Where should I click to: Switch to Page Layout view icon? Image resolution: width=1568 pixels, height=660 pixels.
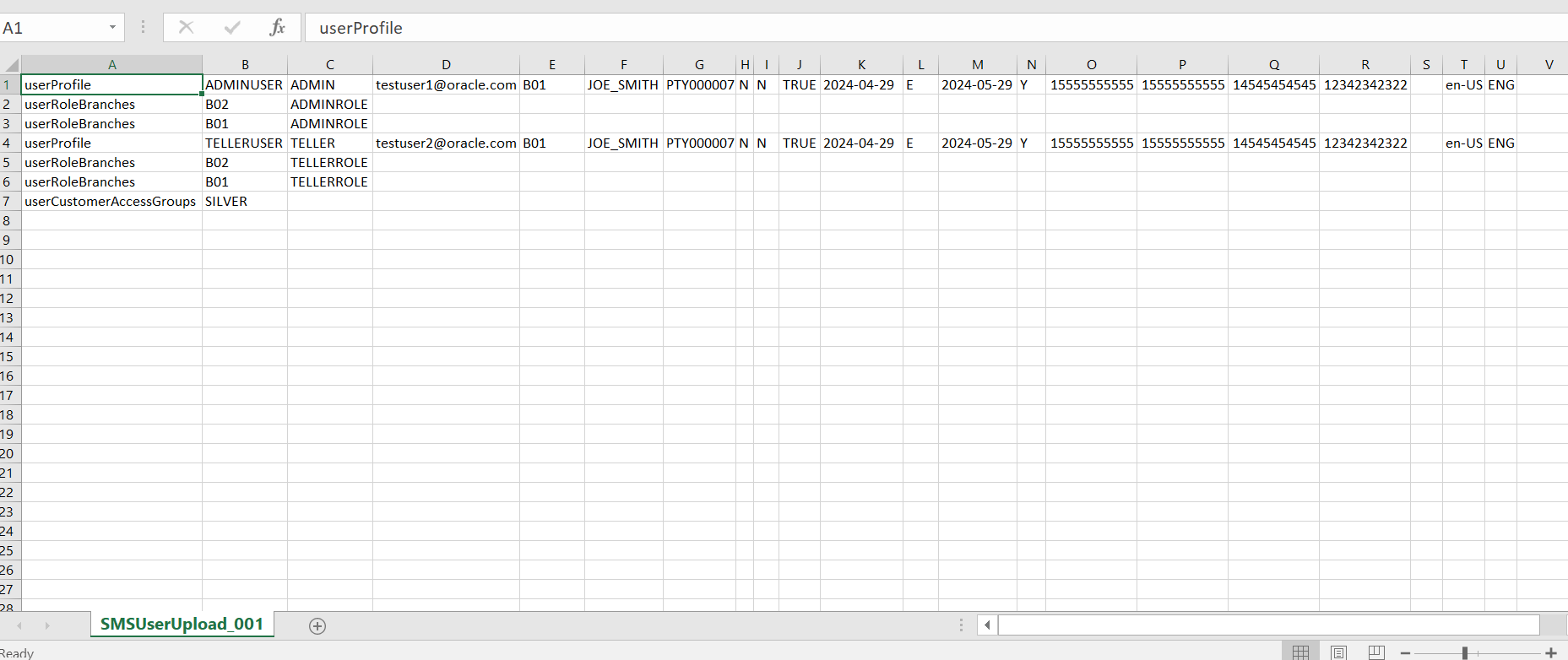point(1338,652)
